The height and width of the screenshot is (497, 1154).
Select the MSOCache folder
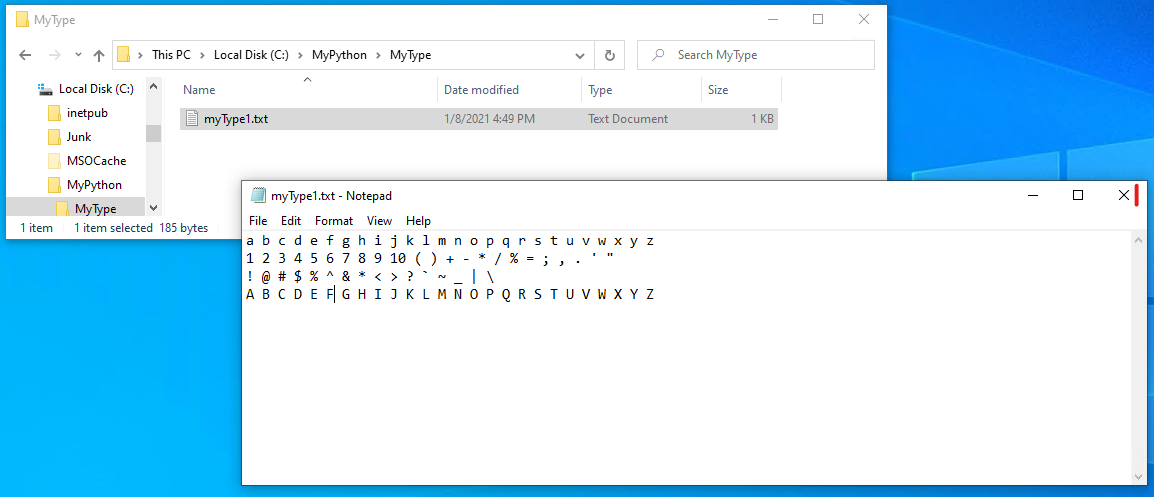pos(95,161)
